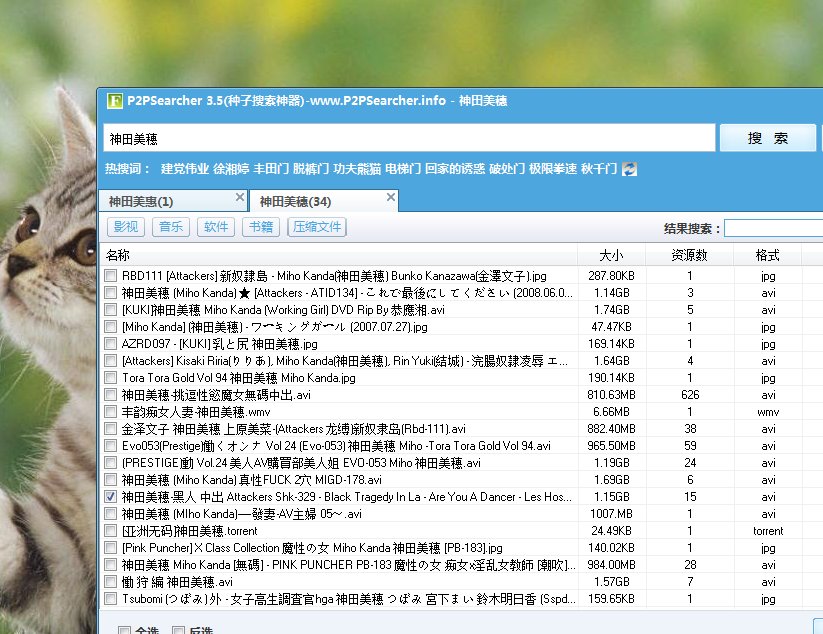Open the 书籍 books category filter
Viewport: 823px width, 634px height.
click(x=260, y=227)
